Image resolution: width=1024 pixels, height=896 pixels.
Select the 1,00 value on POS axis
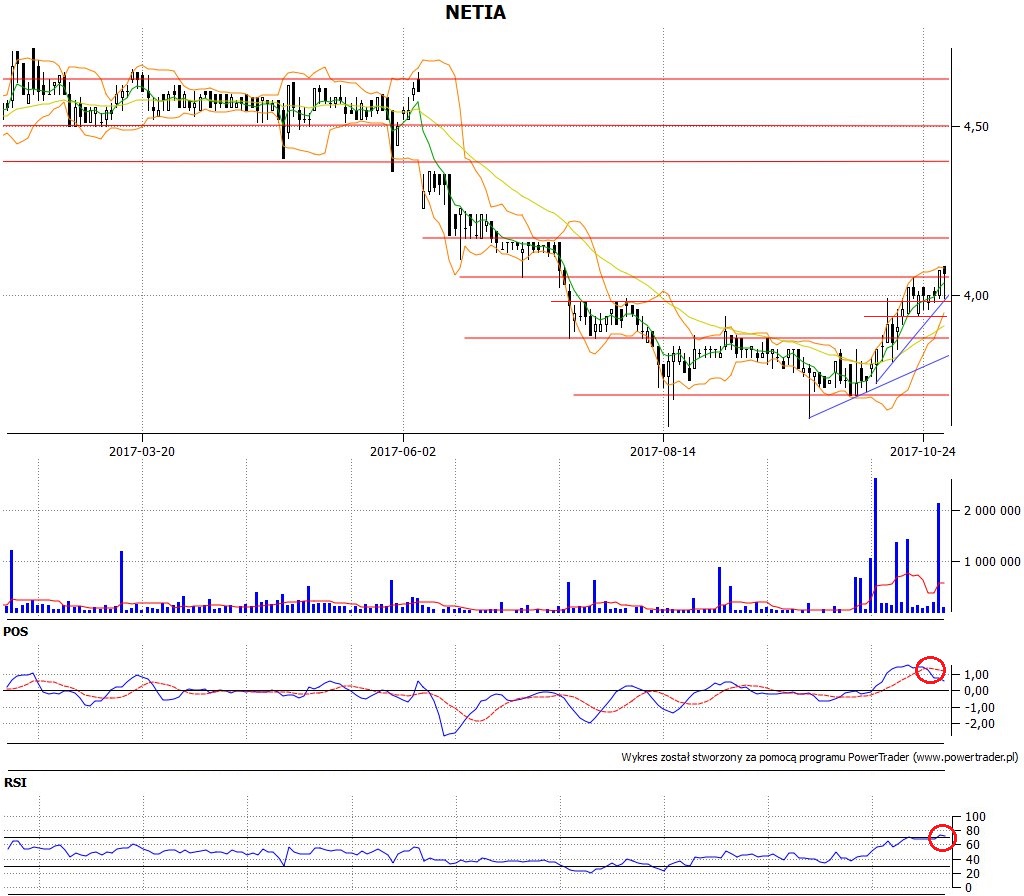(x=976, y=675)
